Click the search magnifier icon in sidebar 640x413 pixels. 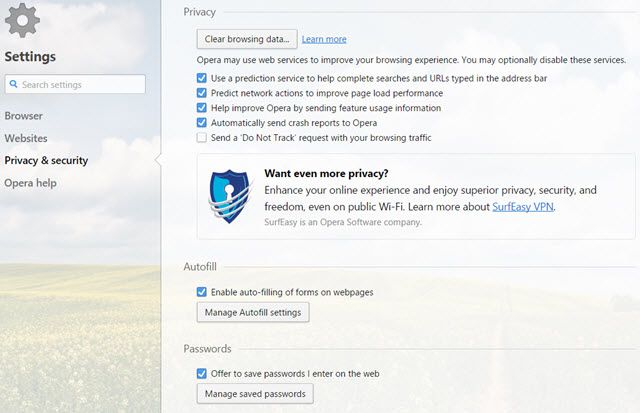tap(14, 85)
